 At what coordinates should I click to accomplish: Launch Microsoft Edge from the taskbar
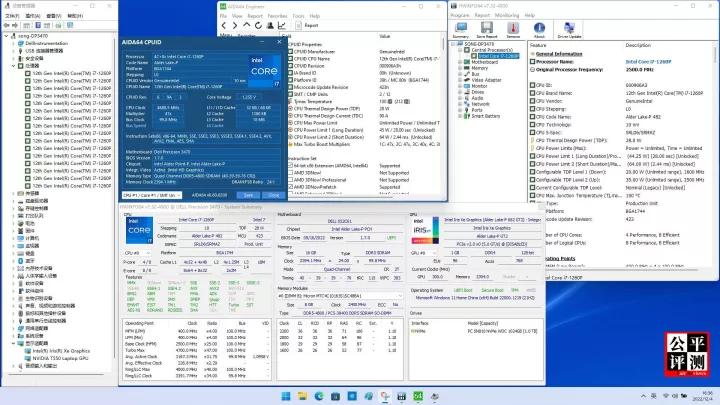tap(319, 396)
